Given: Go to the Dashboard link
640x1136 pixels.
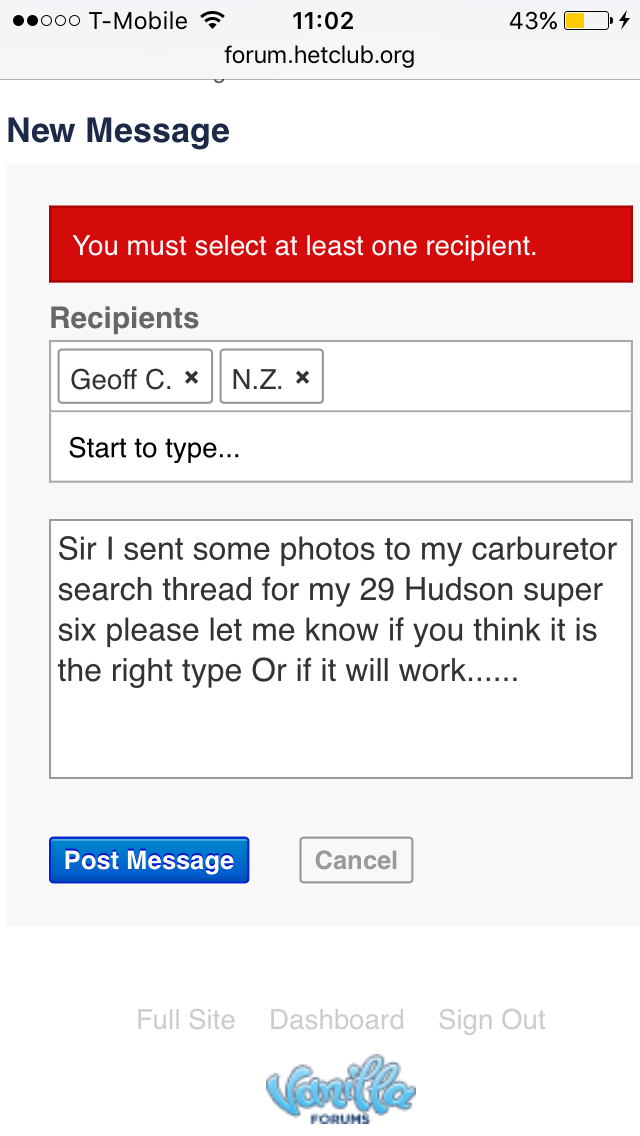Looking at the screenshot, I should (x=337, y=1020).
